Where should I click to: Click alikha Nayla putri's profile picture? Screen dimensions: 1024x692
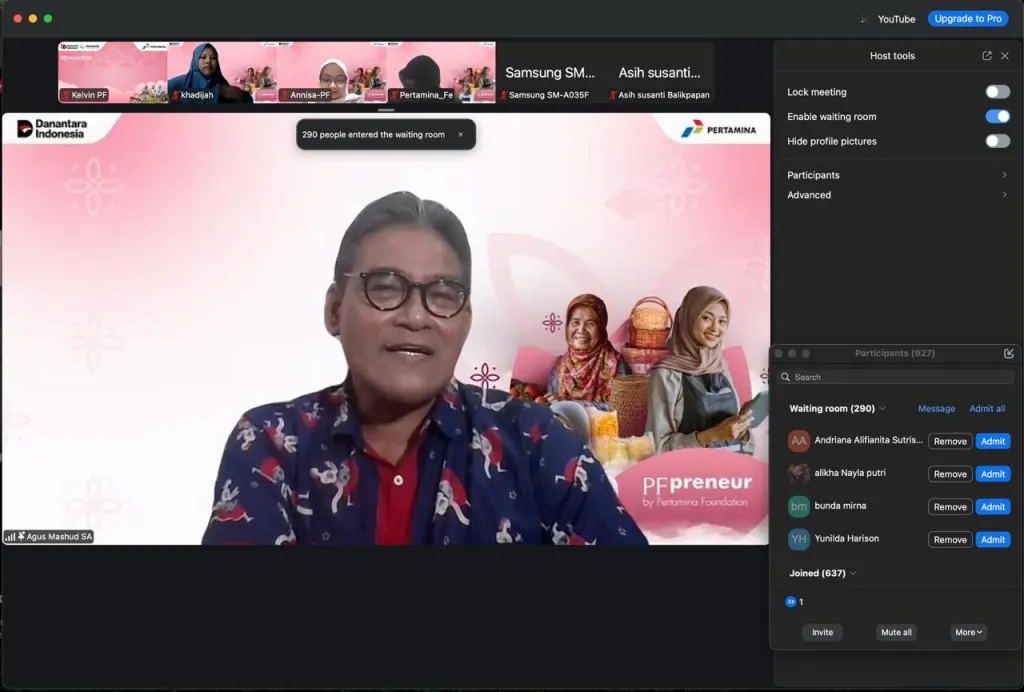798,474
